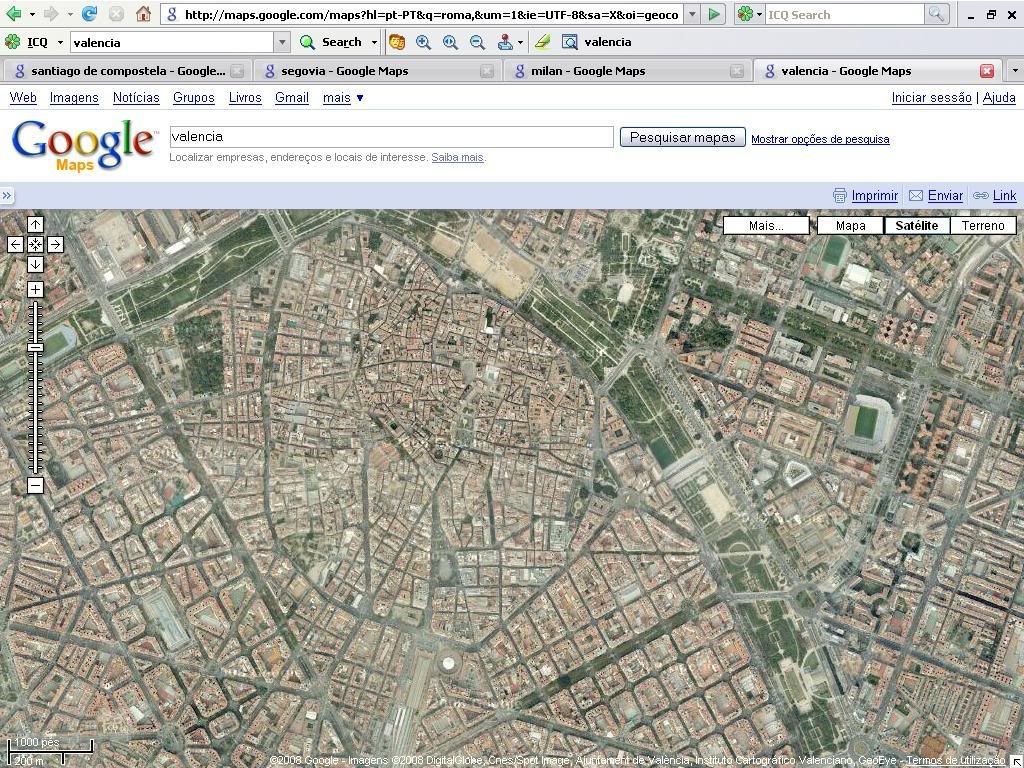
Task: Pan the map up with arrow
Action: 35,225
